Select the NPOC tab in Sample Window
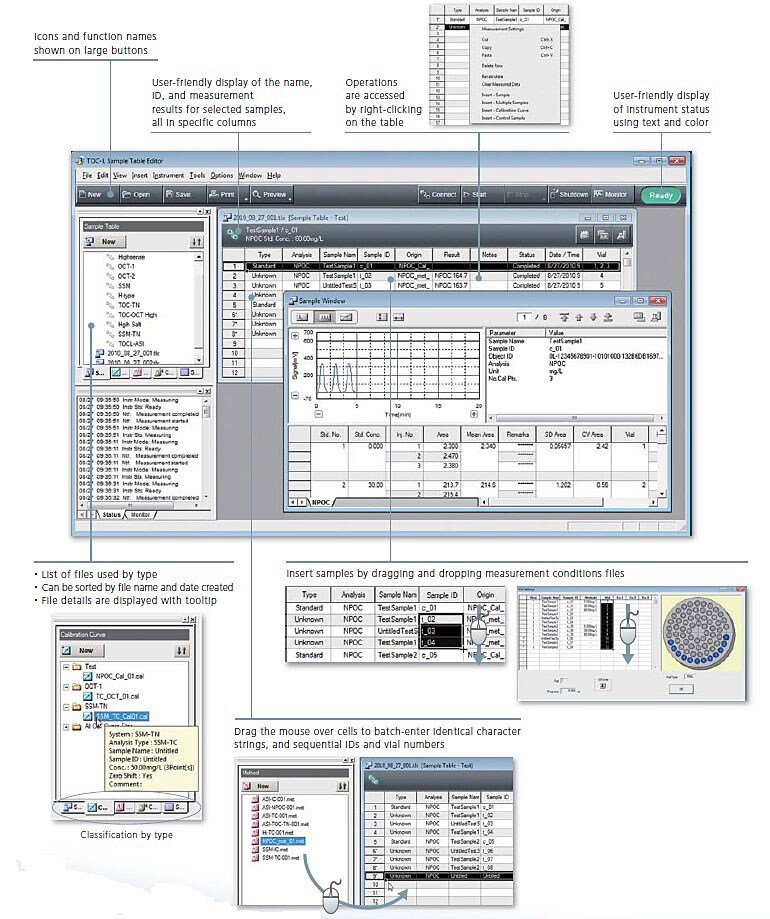 click(323, 501)
